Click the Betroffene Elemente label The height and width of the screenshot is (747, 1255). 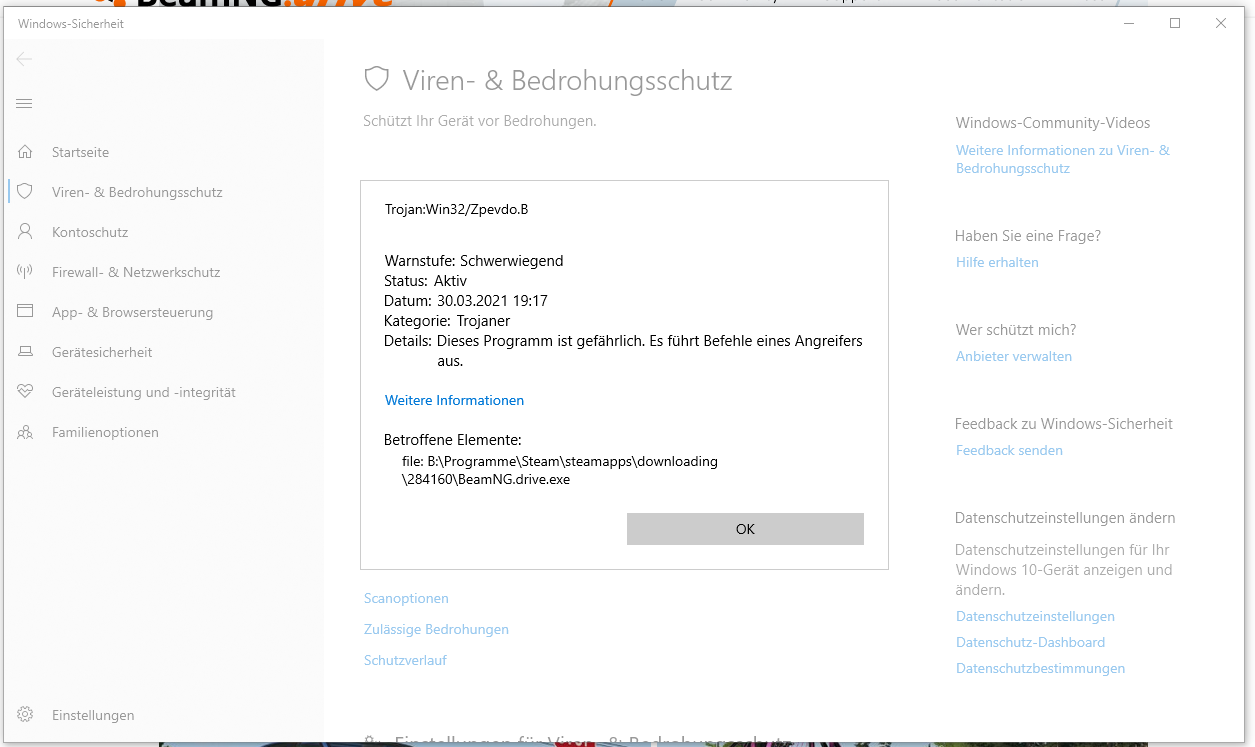click(x=453, y=440)
